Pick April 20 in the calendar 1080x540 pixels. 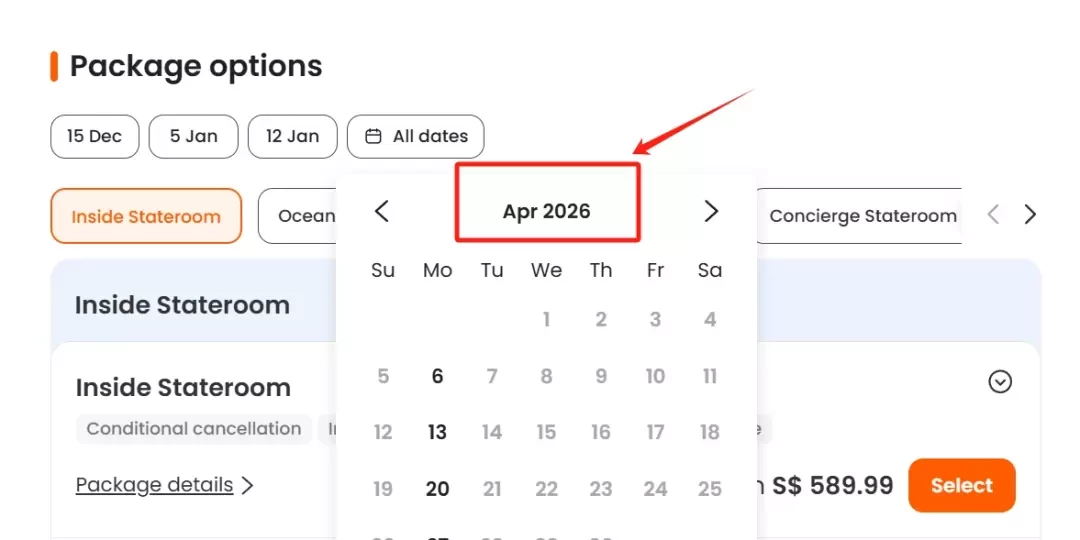point(437,489)
